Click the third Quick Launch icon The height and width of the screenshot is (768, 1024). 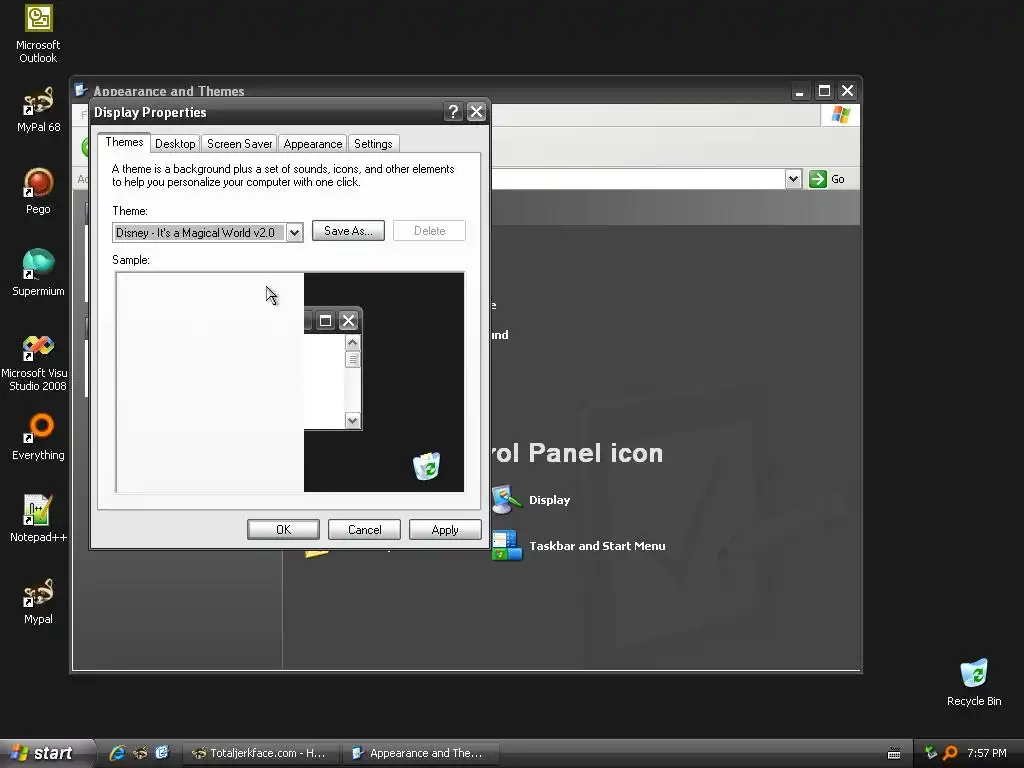(162, 753)
